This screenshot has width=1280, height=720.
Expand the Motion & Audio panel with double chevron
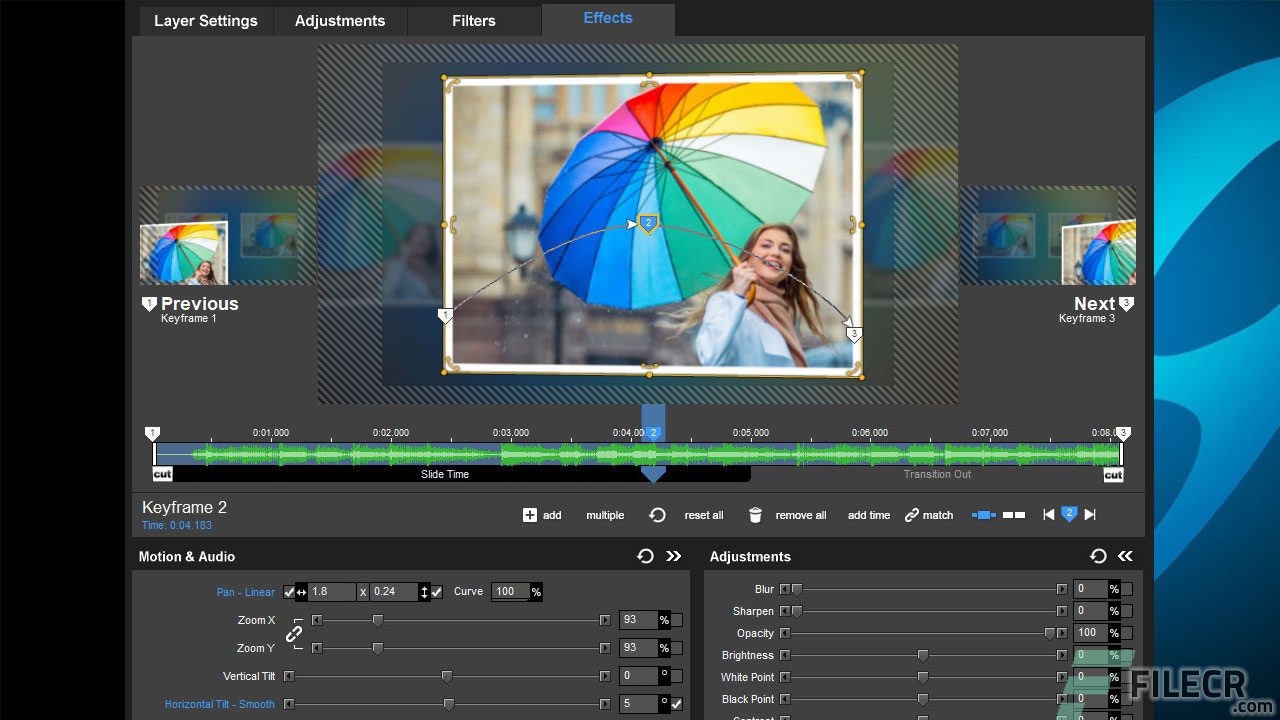[674, 556]
